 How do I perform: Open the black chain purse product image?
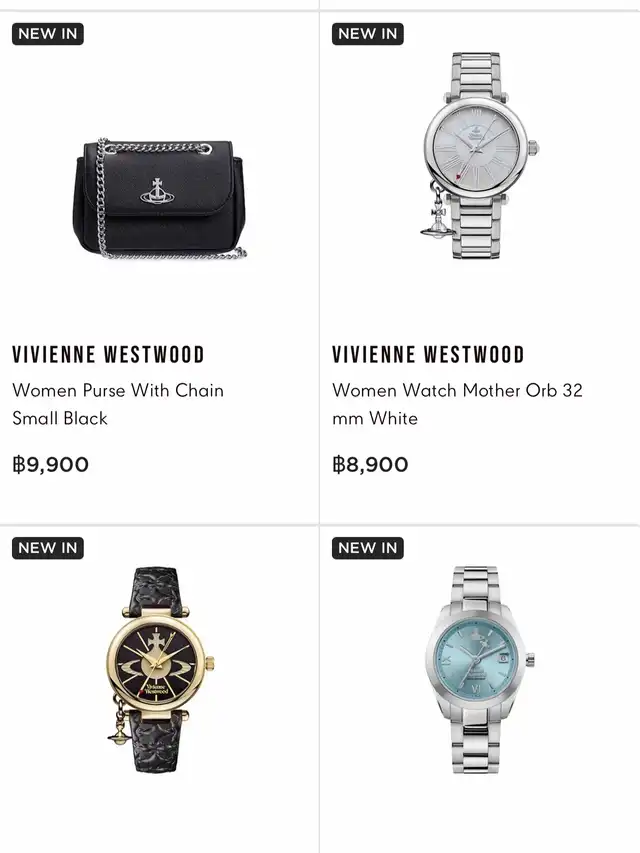(x=159, y=199)
